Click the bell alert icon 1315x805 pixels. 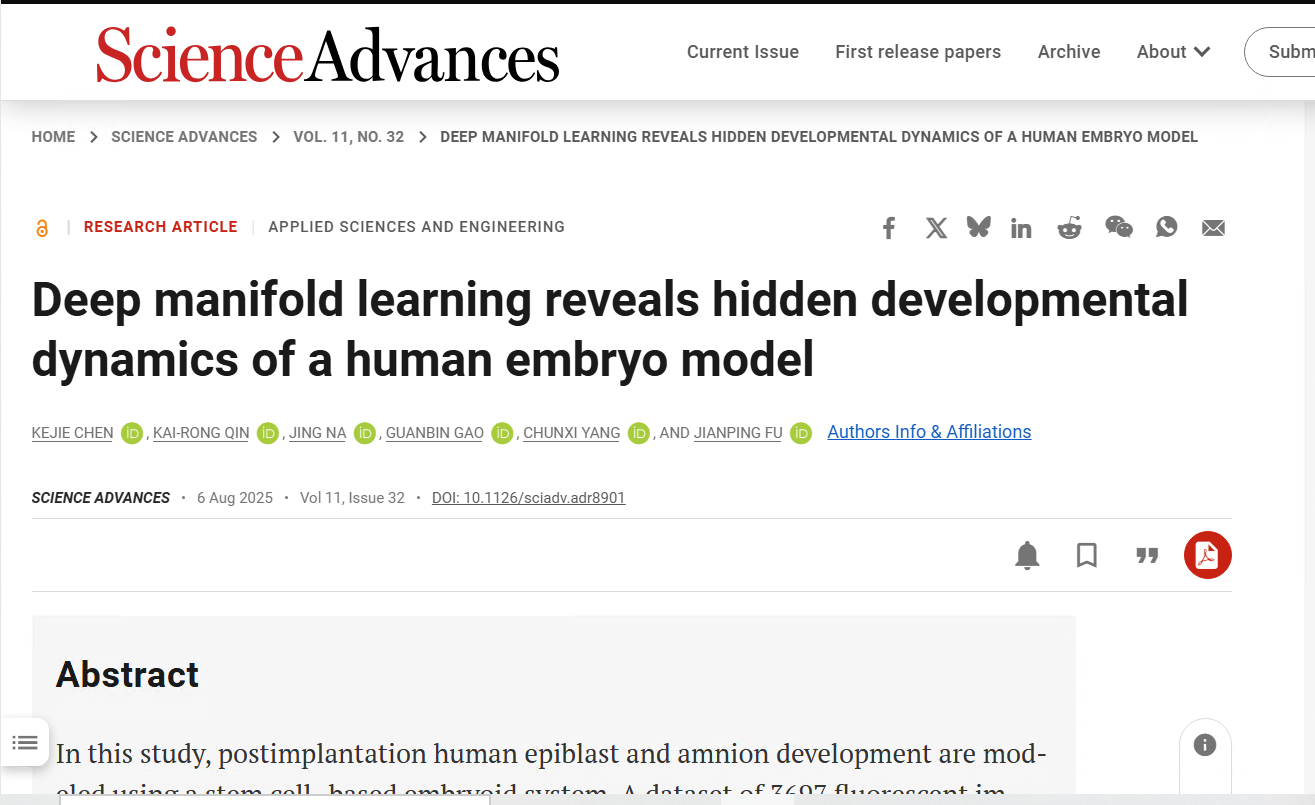(1027, 555)
